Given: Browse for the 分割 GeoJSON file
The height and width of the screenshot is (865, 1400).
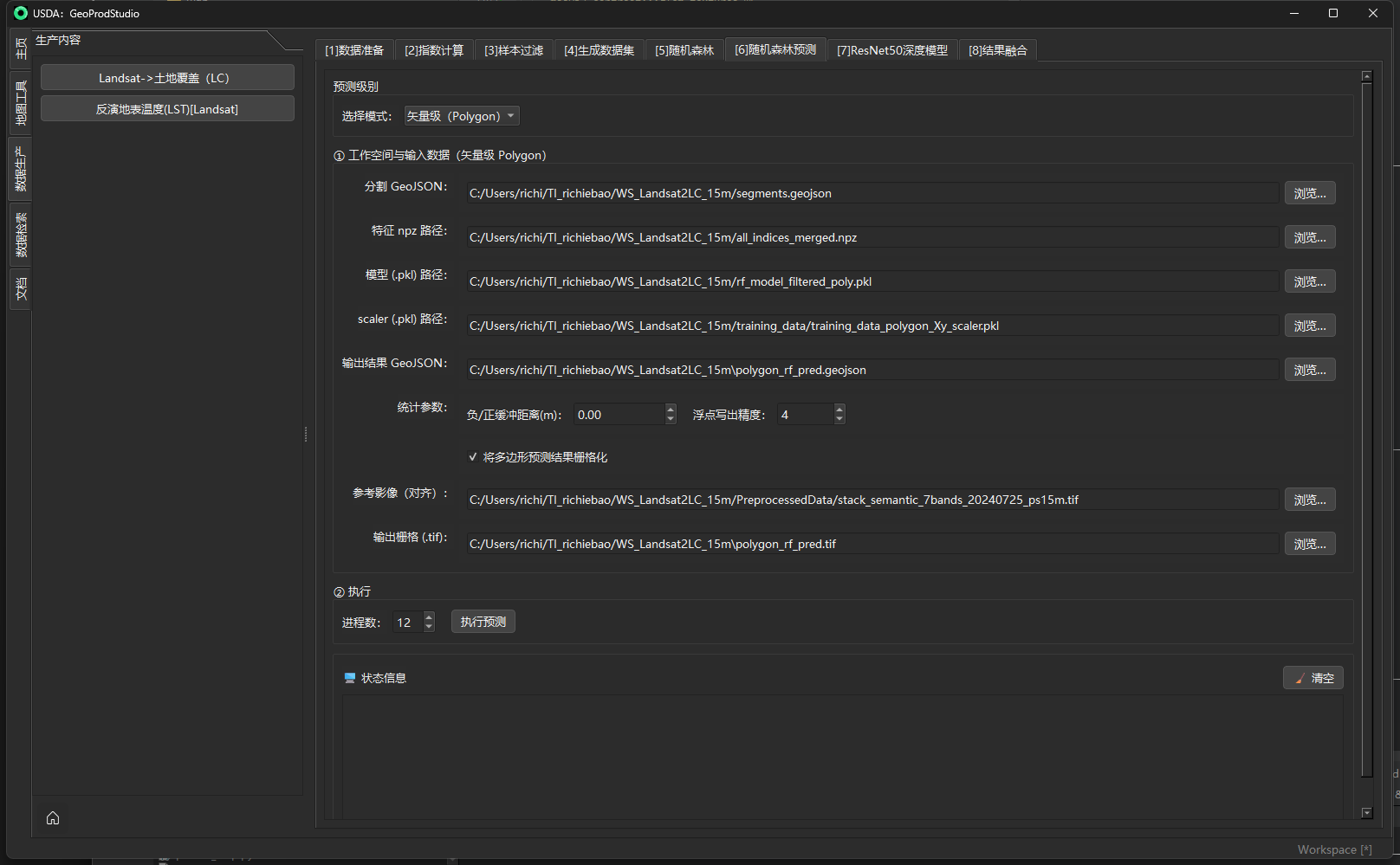Looking at the screenshot, I should pos(1309,193).
